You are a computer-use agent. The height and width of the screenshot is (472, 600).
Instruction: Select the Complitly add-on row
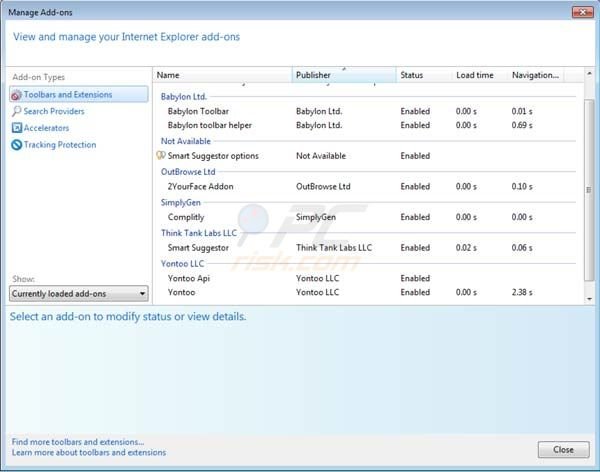[368, 217]
